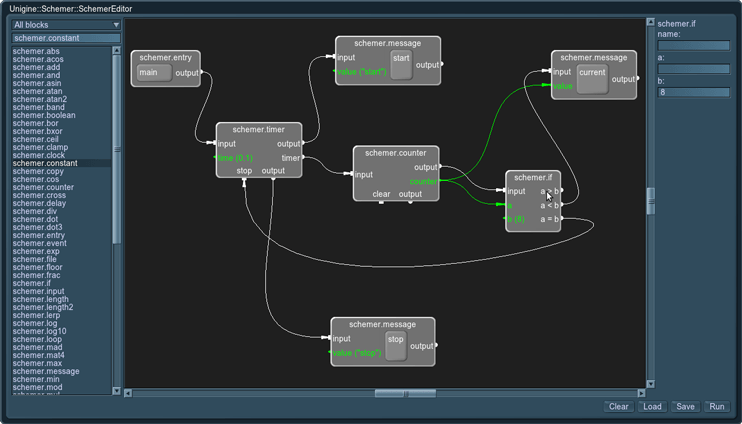The height and width of the screenshot is (424, 742).
Task: Click the b value field showing 8
Action: click(x=693, y=92)
